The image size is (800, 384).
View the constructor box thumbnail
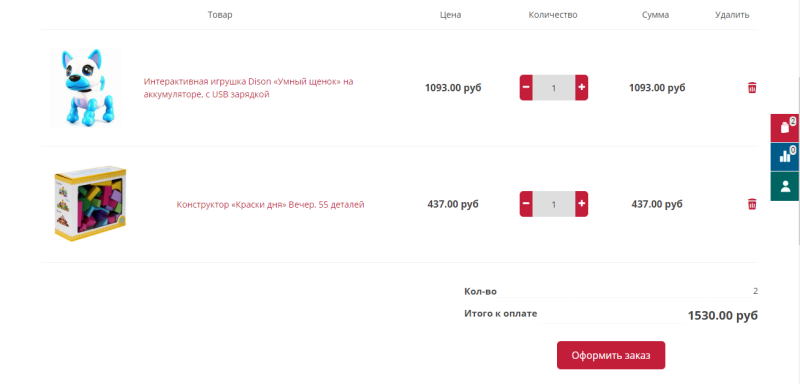pyautogui.click(x=90, y=203)
